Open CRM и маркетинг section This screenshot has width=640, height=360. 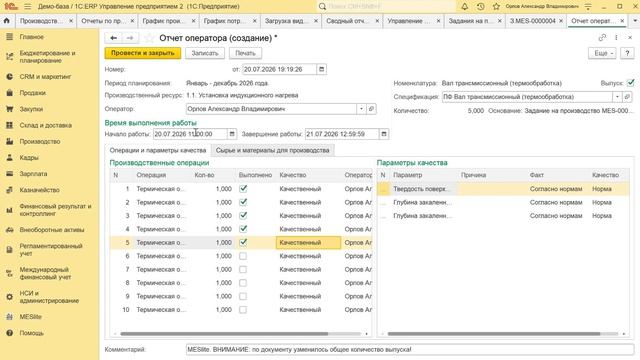tap(45, 77)
